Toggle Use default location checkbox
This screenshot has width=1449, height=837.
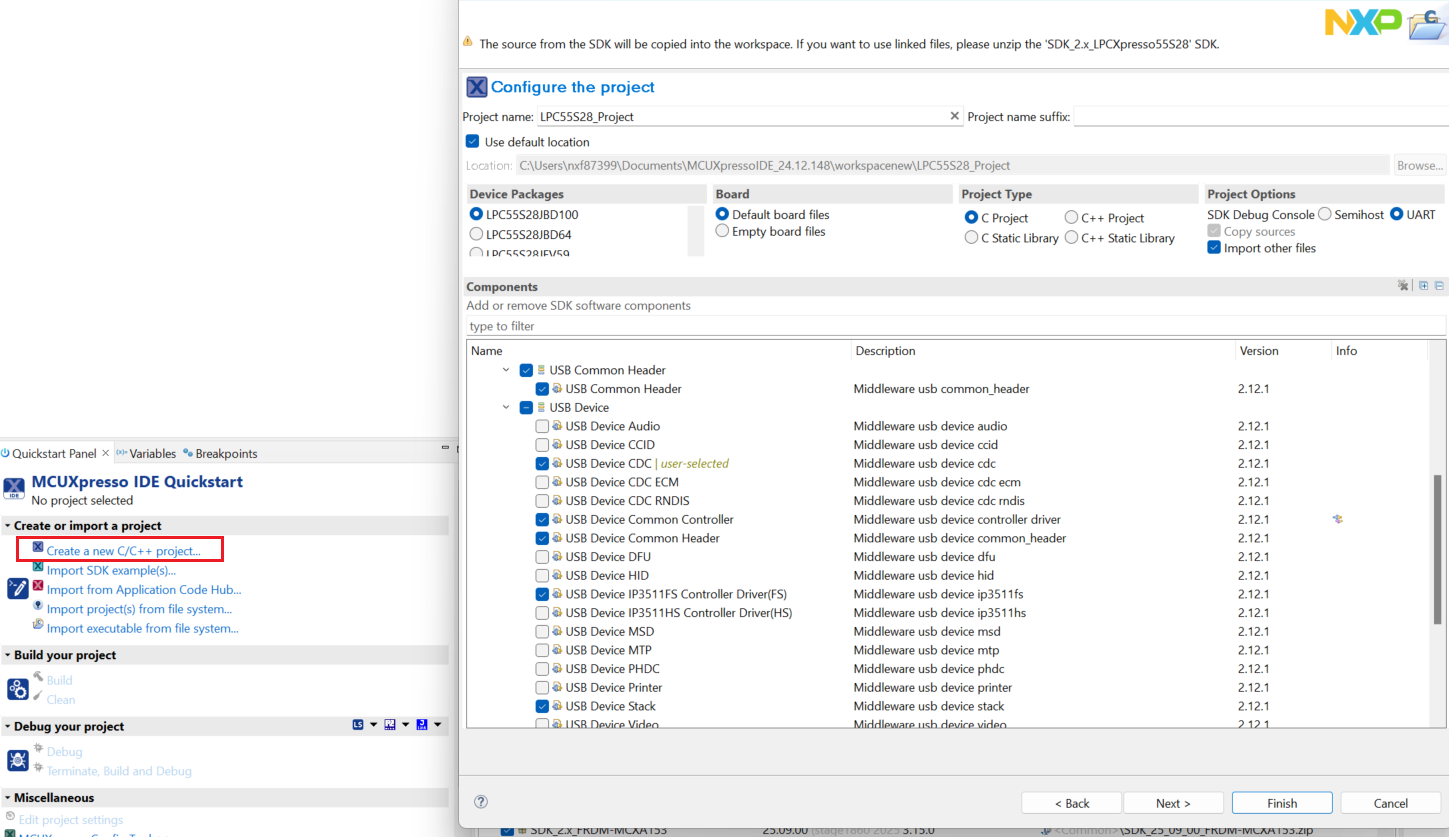(x=473, y=142)
